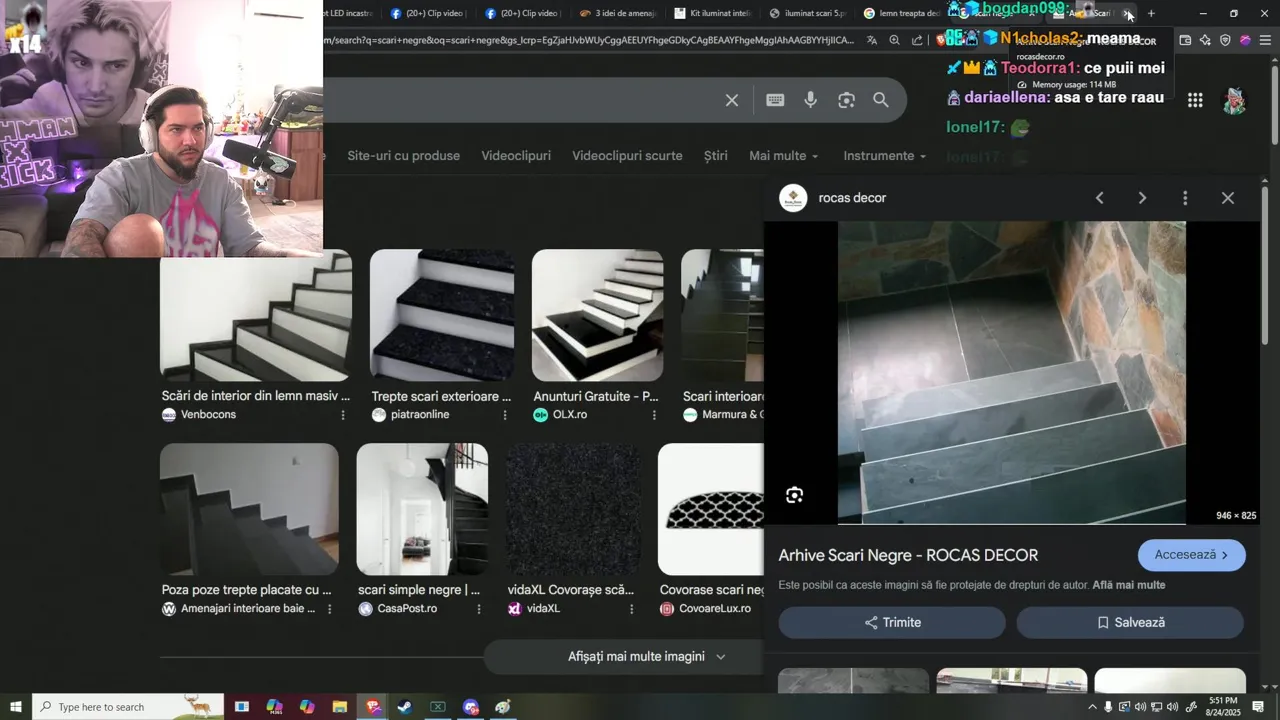Click the Lens search-inside-image icon on the preview
The width and height of the screenshot is (1280, 720).
click(x=794, y=496)
